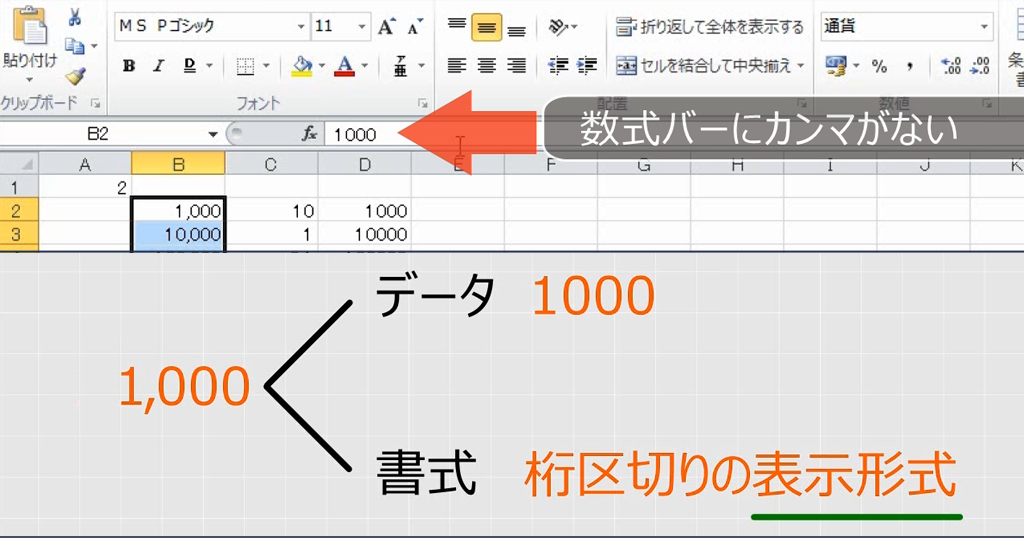This screenshot has width=1024, height=538.
Task: Click the Format Painter brush icon
Action: pos(76,76)
